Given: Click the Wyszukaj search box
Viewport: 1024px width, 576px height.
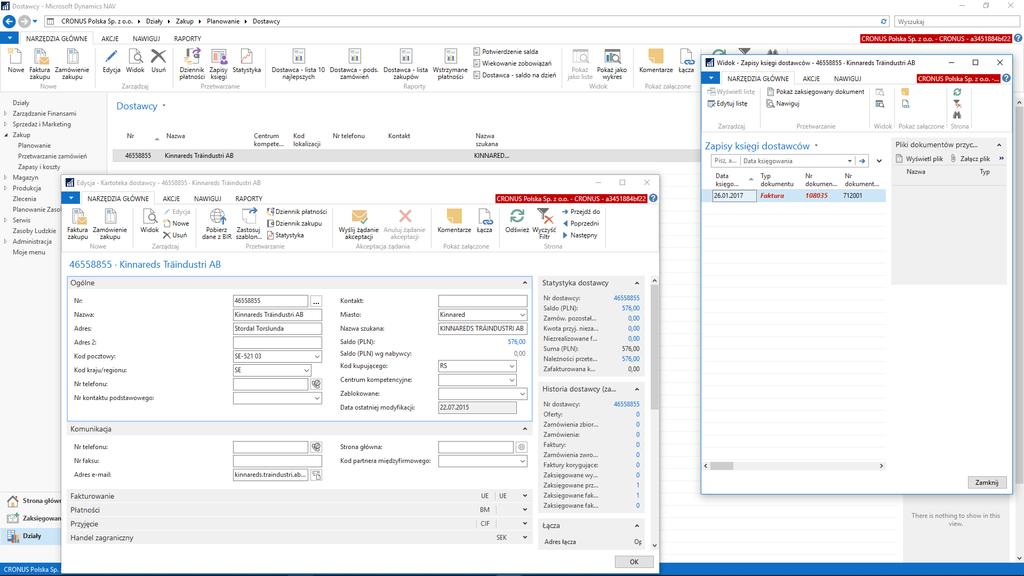Looking at the screenshot, I should click(x=957, y=22).
